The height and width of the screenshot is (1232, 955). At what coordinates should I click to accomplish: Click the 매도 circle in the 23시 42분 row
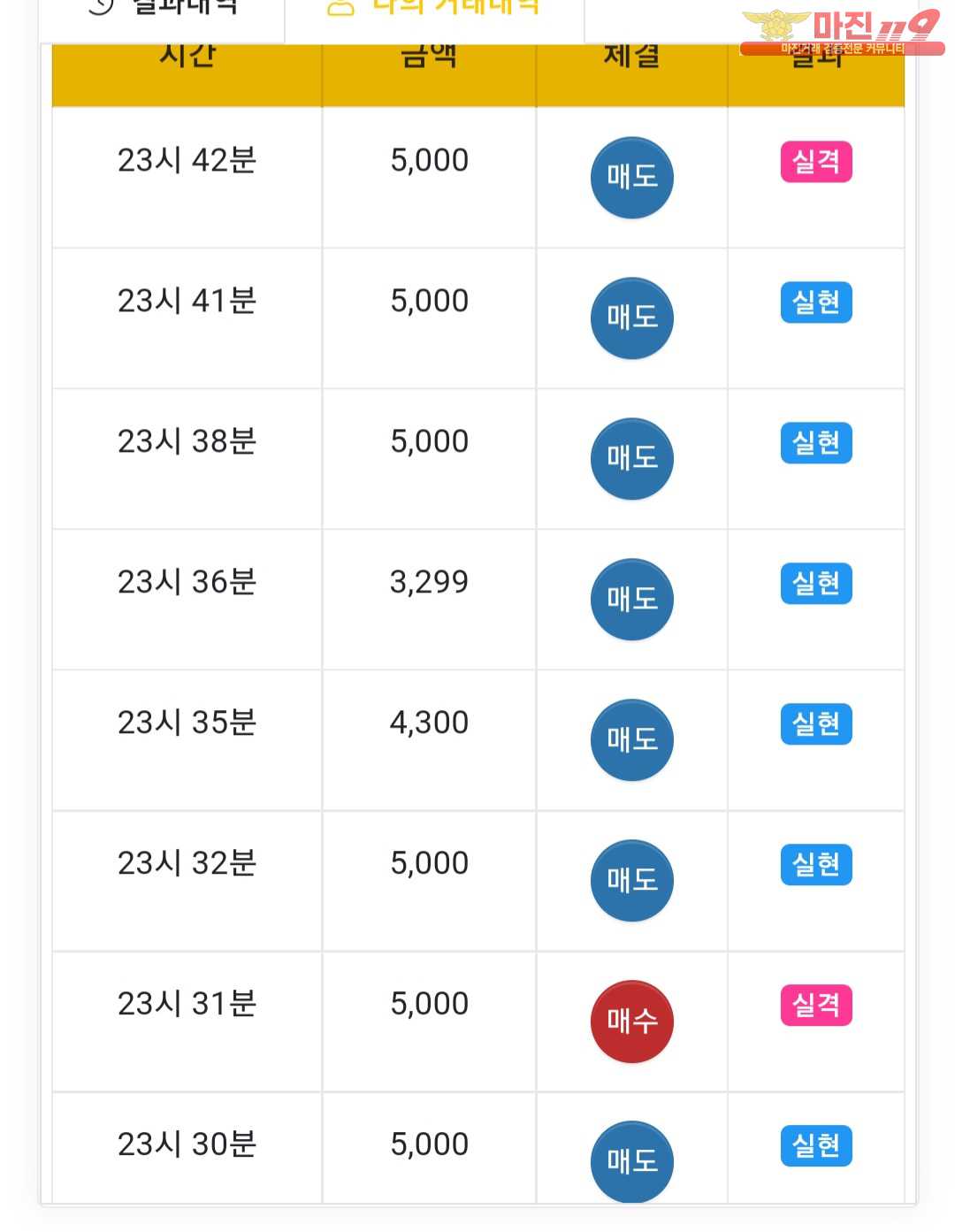(631, 178)
